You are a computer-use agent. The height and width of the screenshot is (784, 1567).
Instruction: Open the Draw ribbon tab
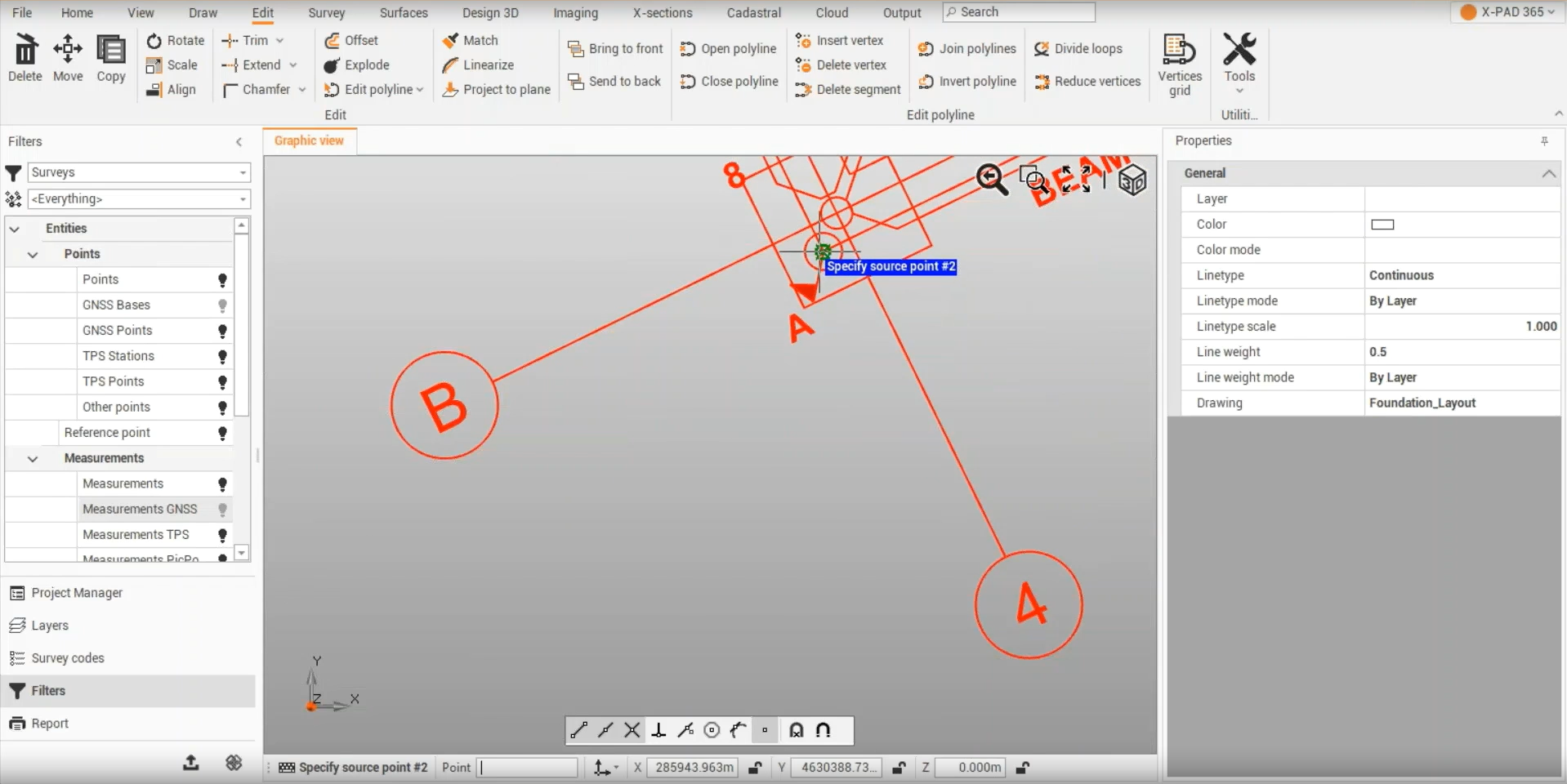coord(203,13)
